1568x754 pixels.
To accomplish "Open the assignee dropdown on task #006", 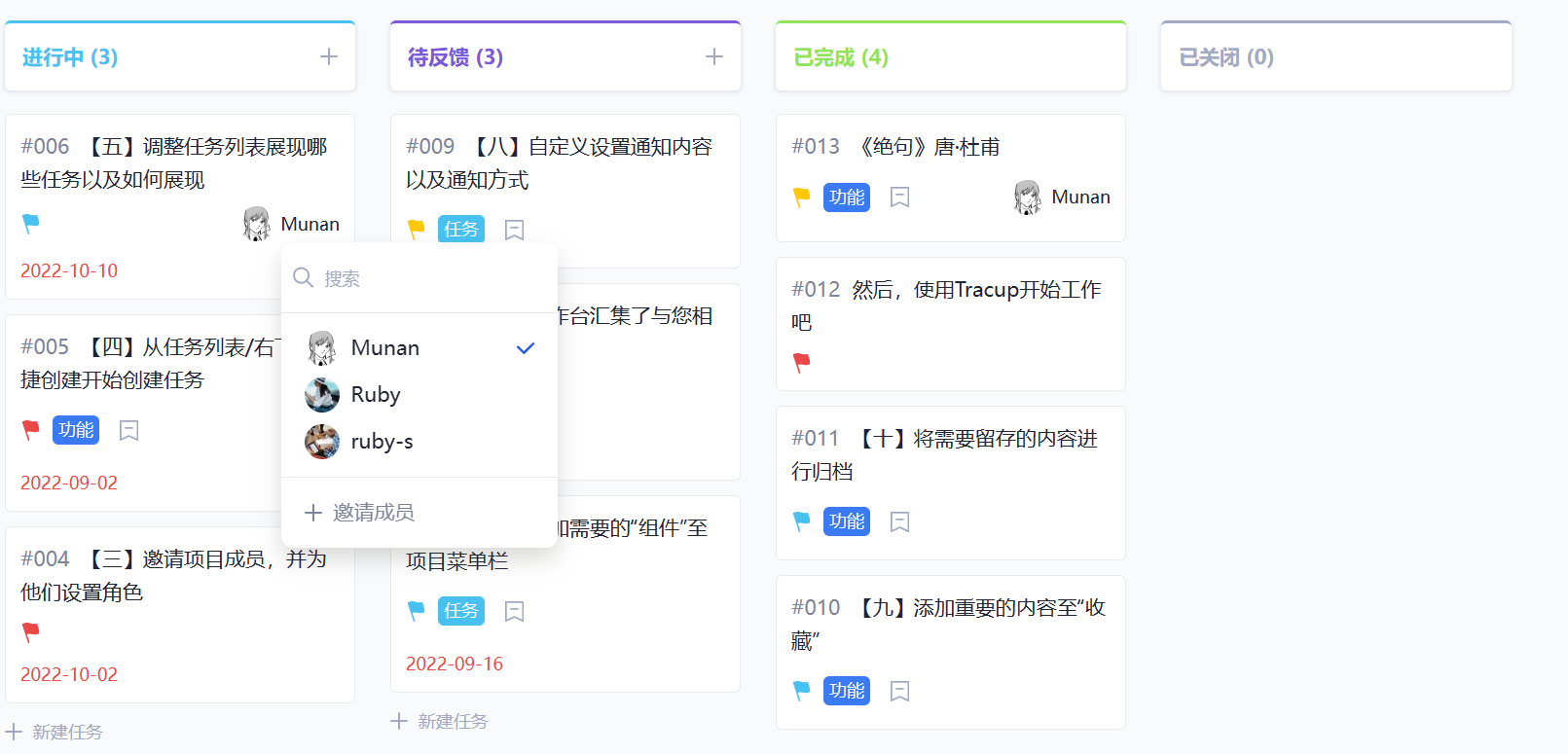I will coord(292,224).
